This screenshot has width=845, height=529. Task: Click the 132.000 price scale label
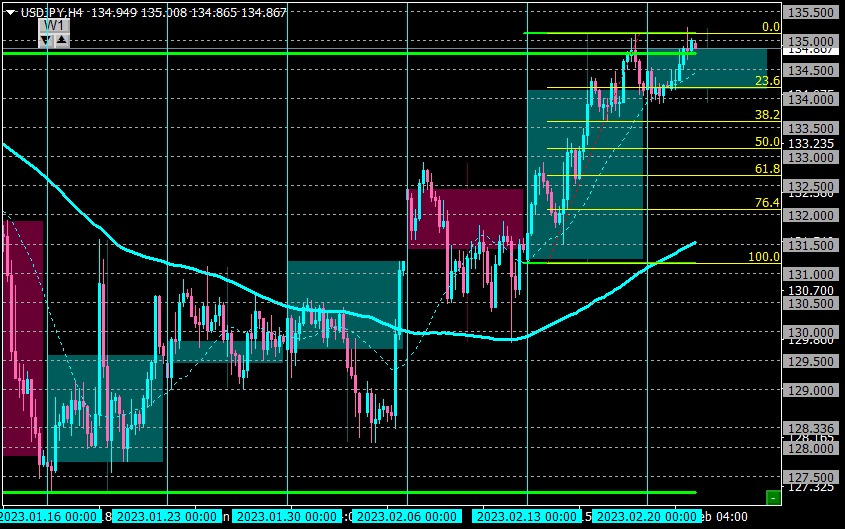point(811,216)
